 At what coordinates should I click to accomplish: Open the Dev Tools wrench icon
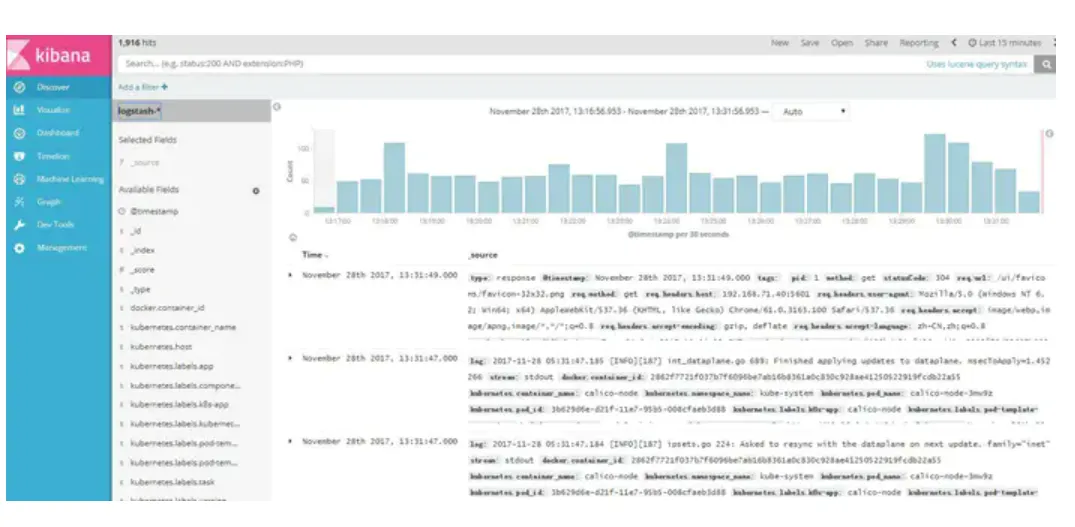[20, 225]
